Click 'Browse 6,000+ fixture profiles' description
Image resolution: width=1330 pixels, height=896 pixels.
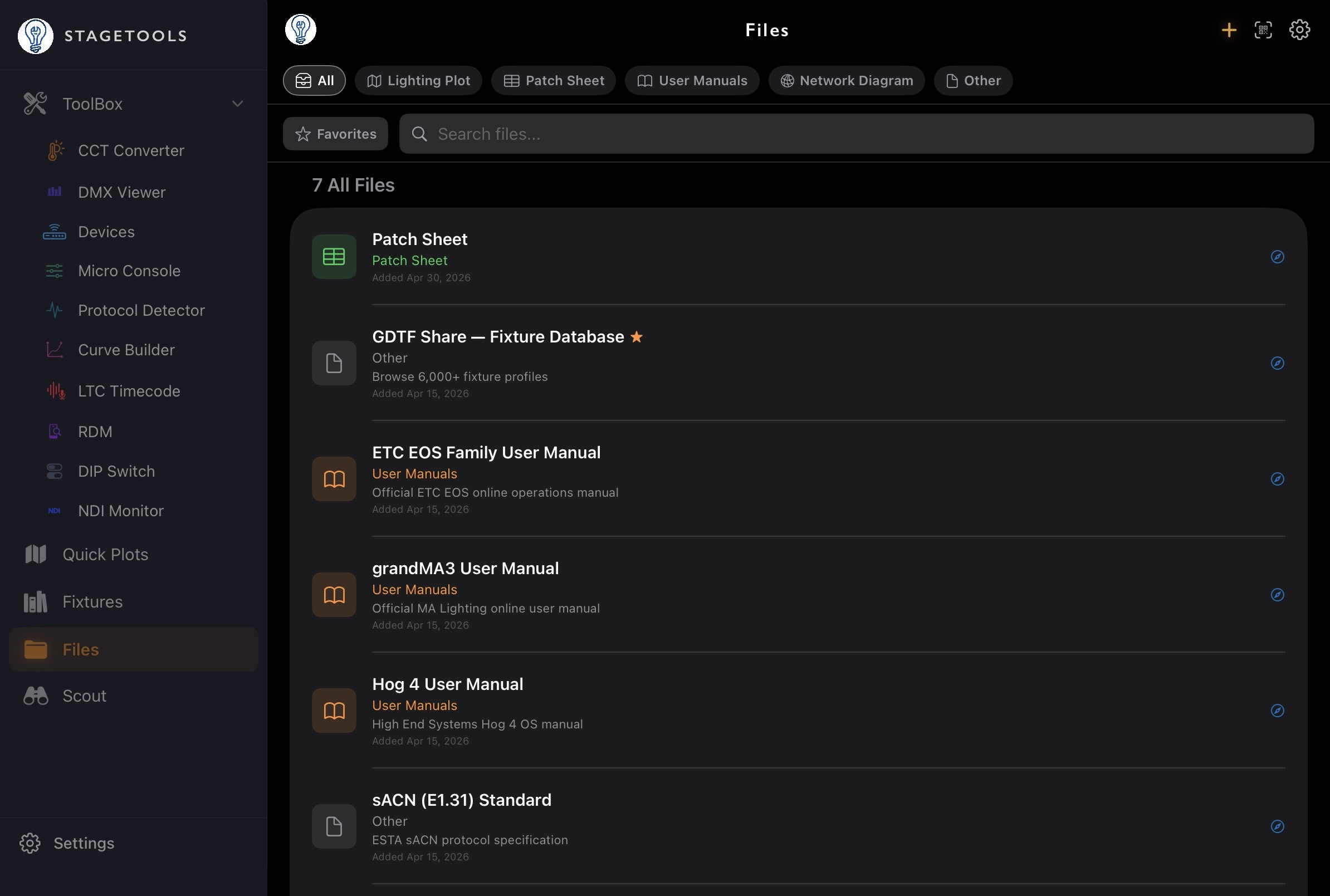click(x=459, y=376)
